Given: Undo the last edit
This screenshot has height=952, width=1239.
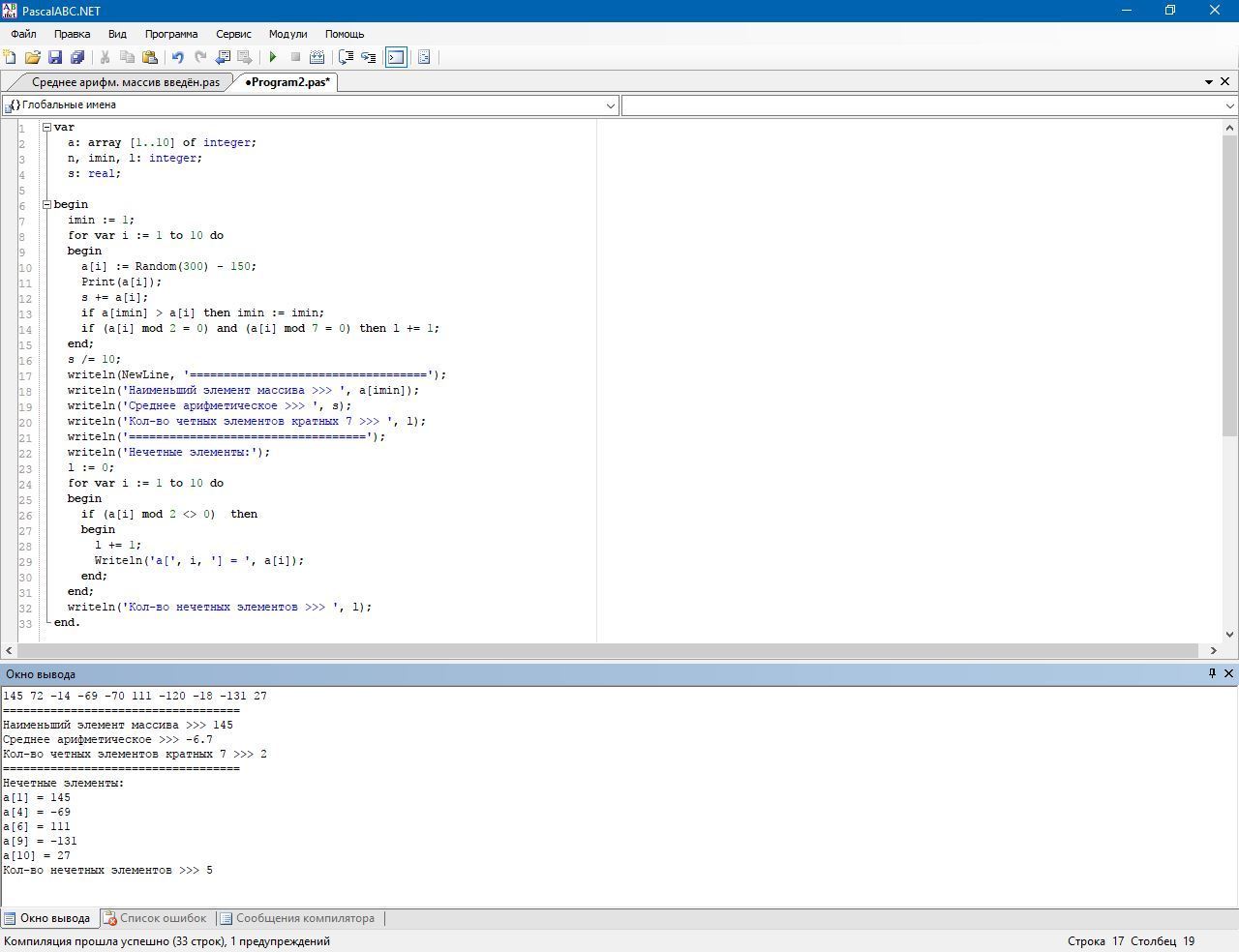Looking at the screenshot, I should point(177,57).
